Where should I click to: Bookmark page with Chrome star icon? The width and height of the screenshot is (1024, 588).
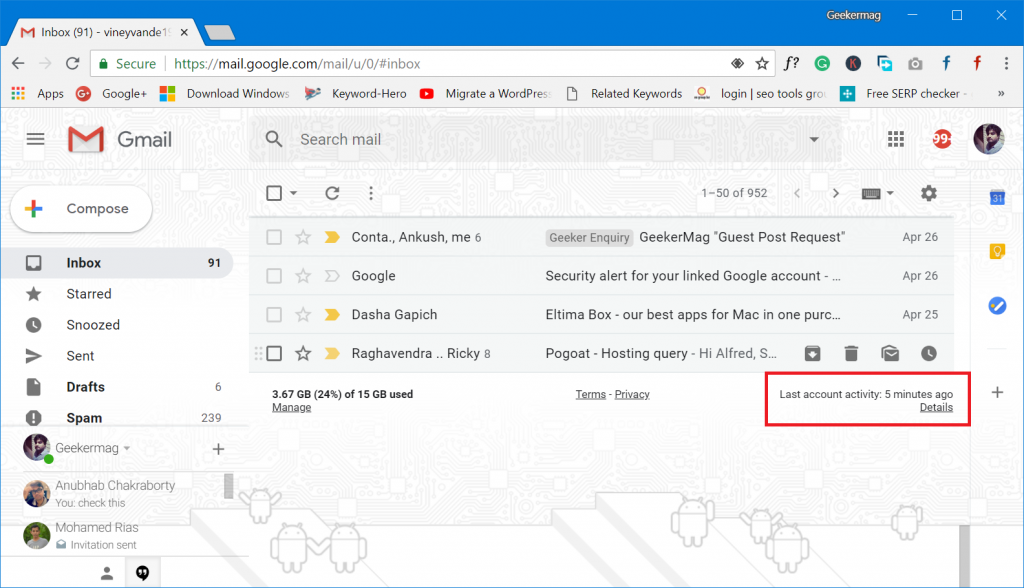pyautogui.click(x=762, y=63)
